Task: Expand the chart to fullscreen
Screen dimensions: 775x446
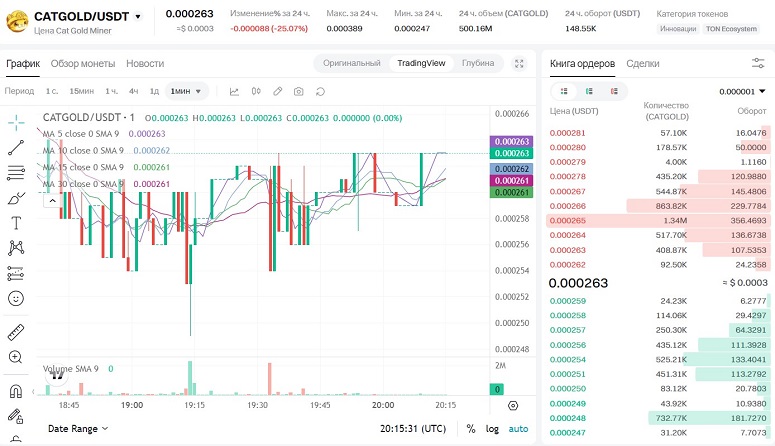Action: coord(519,63)
